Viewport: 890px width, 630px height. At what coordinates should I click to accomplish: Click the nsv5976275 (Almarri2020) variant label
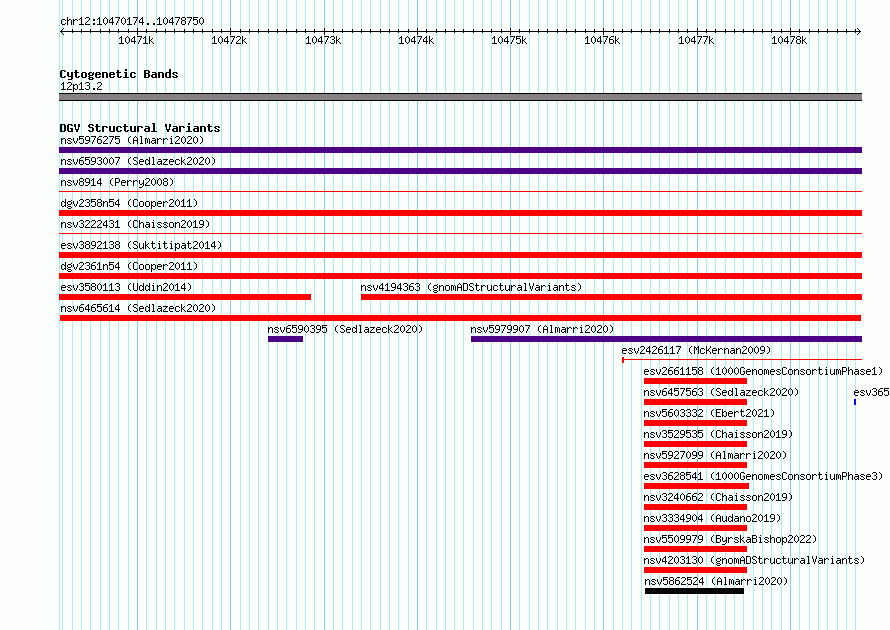132,140
